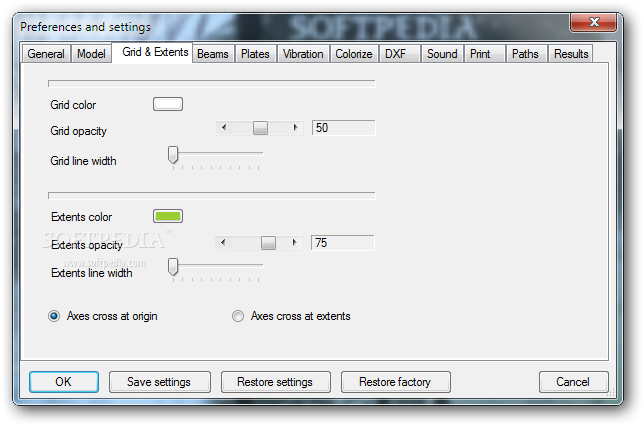Click the Extents opacity value field

pyautogui.click(x=343, y=243)
